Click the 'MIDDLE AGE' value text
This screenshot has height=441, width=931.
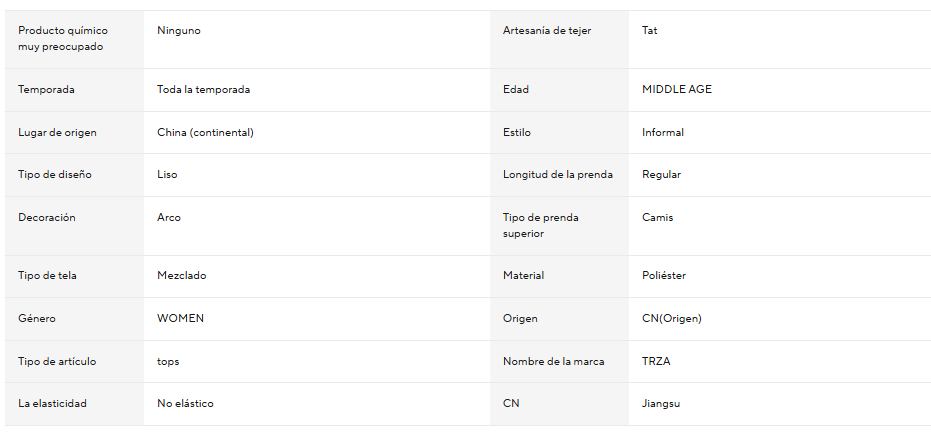(x=677, y=90)
